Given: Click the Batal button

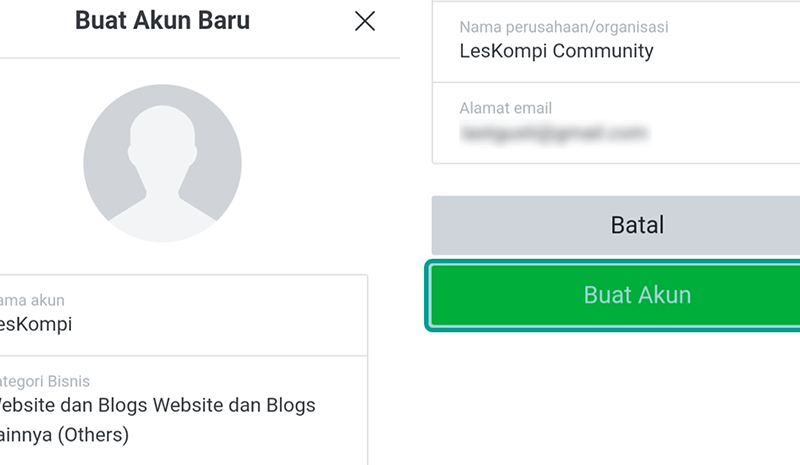Looking at the screenshot, I should (x=616, y=225).
